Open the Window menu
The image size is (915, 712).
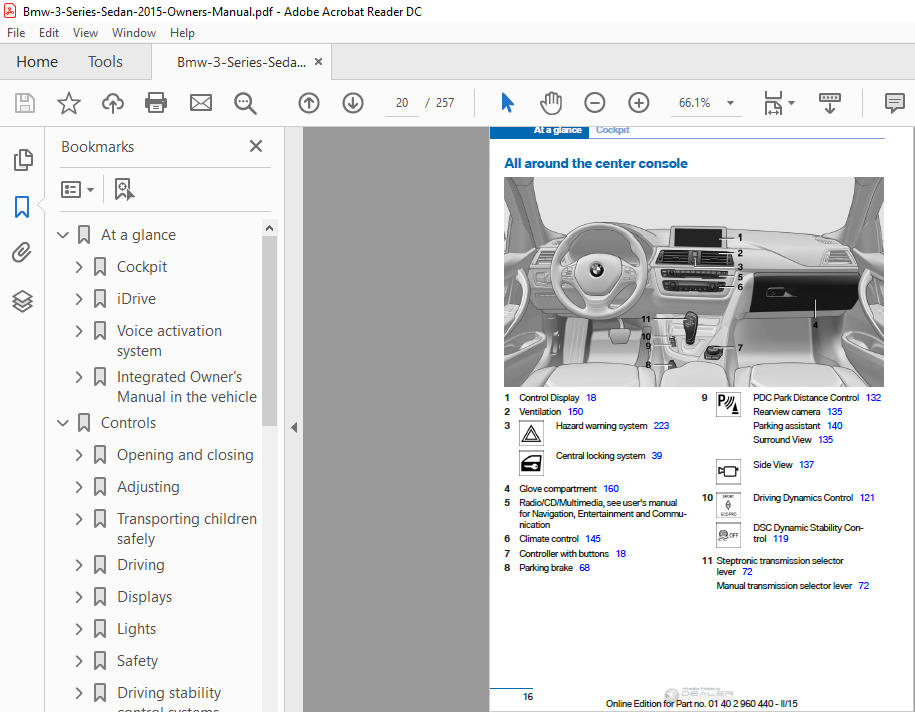pos(134,33)
